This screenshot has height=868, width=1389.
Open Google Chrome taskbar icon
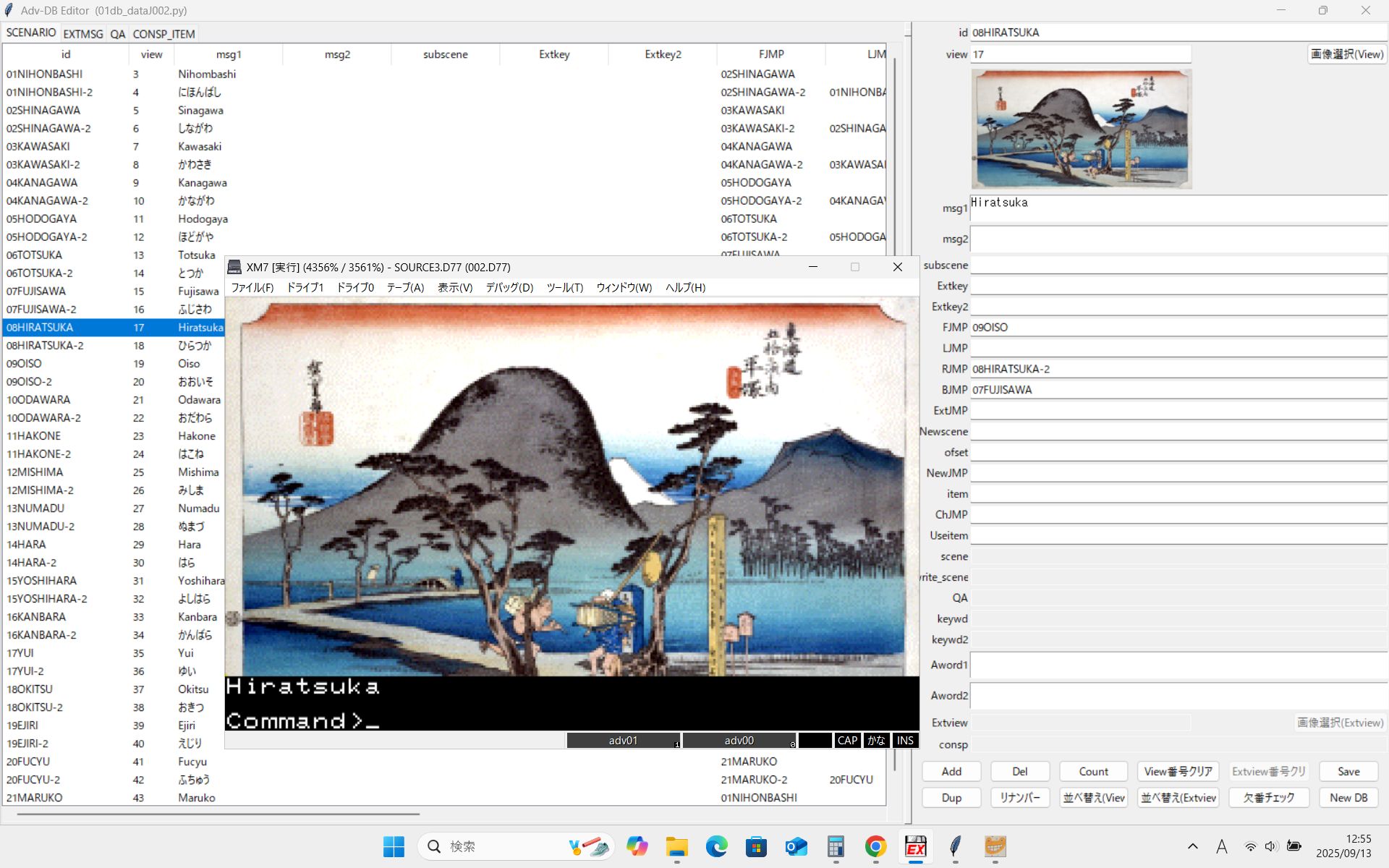[875, 846]
